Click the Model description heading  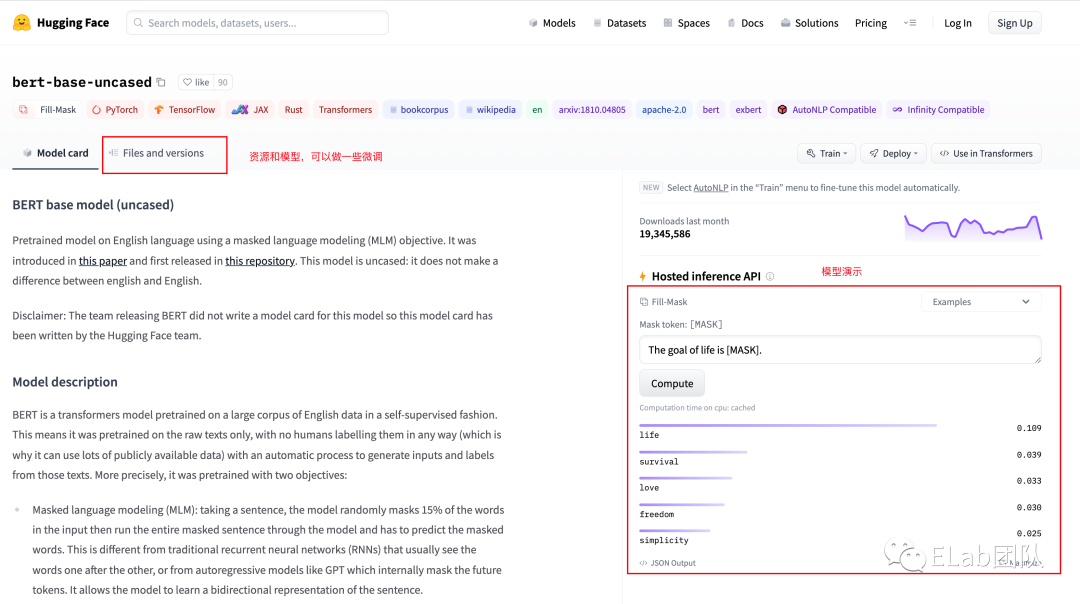[x=65, y=382]
